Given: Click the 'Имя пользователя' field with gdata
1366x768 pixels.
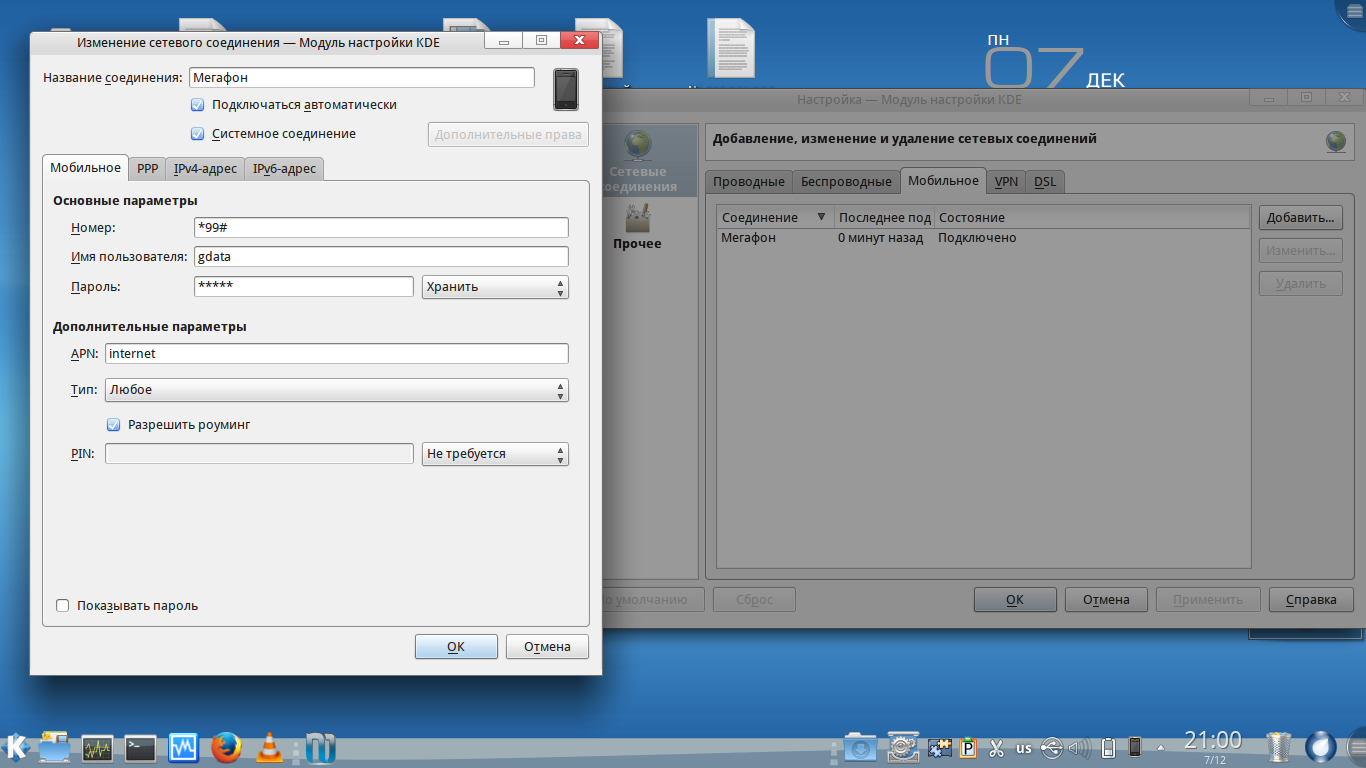Looking at the screenshot, I should point(381,257).
